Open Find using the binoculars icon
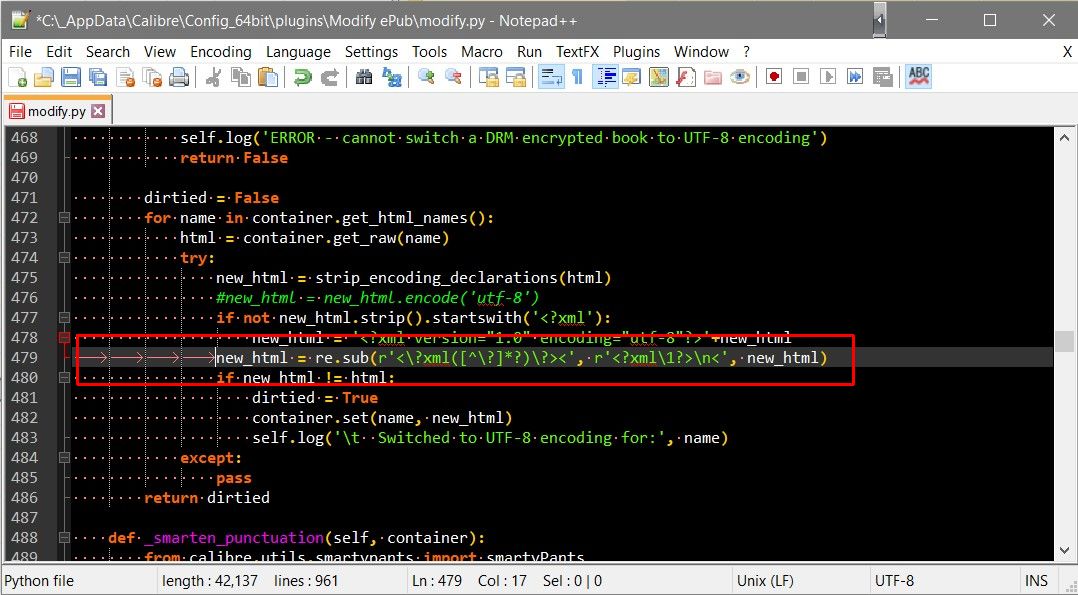Viewport: 1078px width, 595px height. (364, 77)
